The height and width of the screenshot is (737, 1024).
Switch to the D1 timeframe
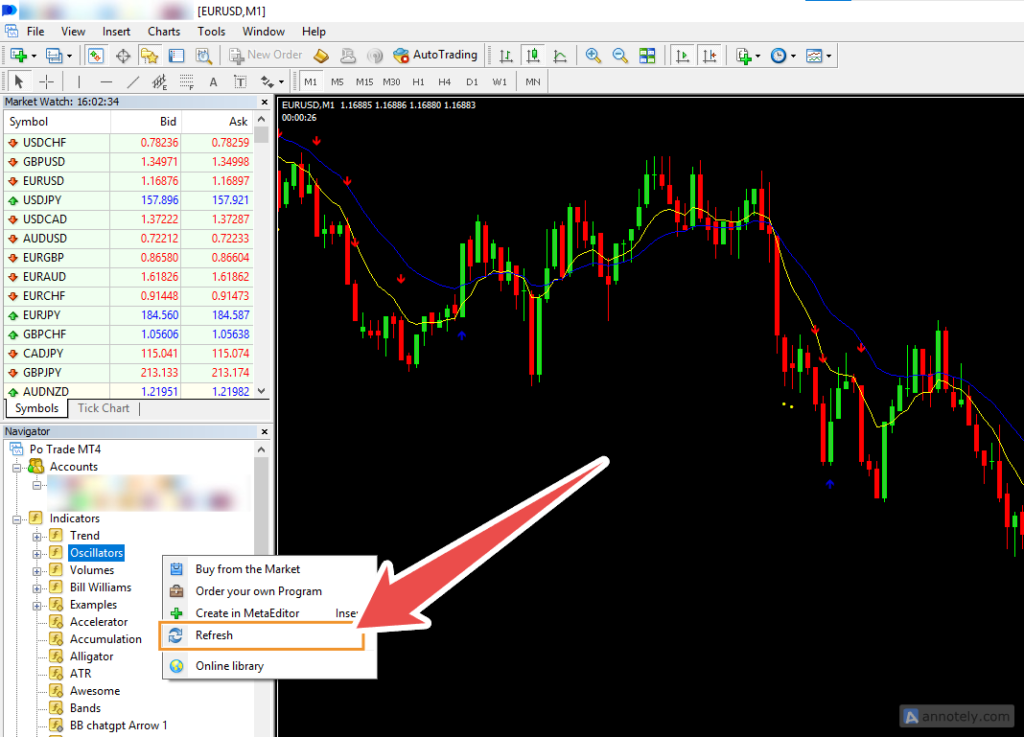click(x=472, y=82)
